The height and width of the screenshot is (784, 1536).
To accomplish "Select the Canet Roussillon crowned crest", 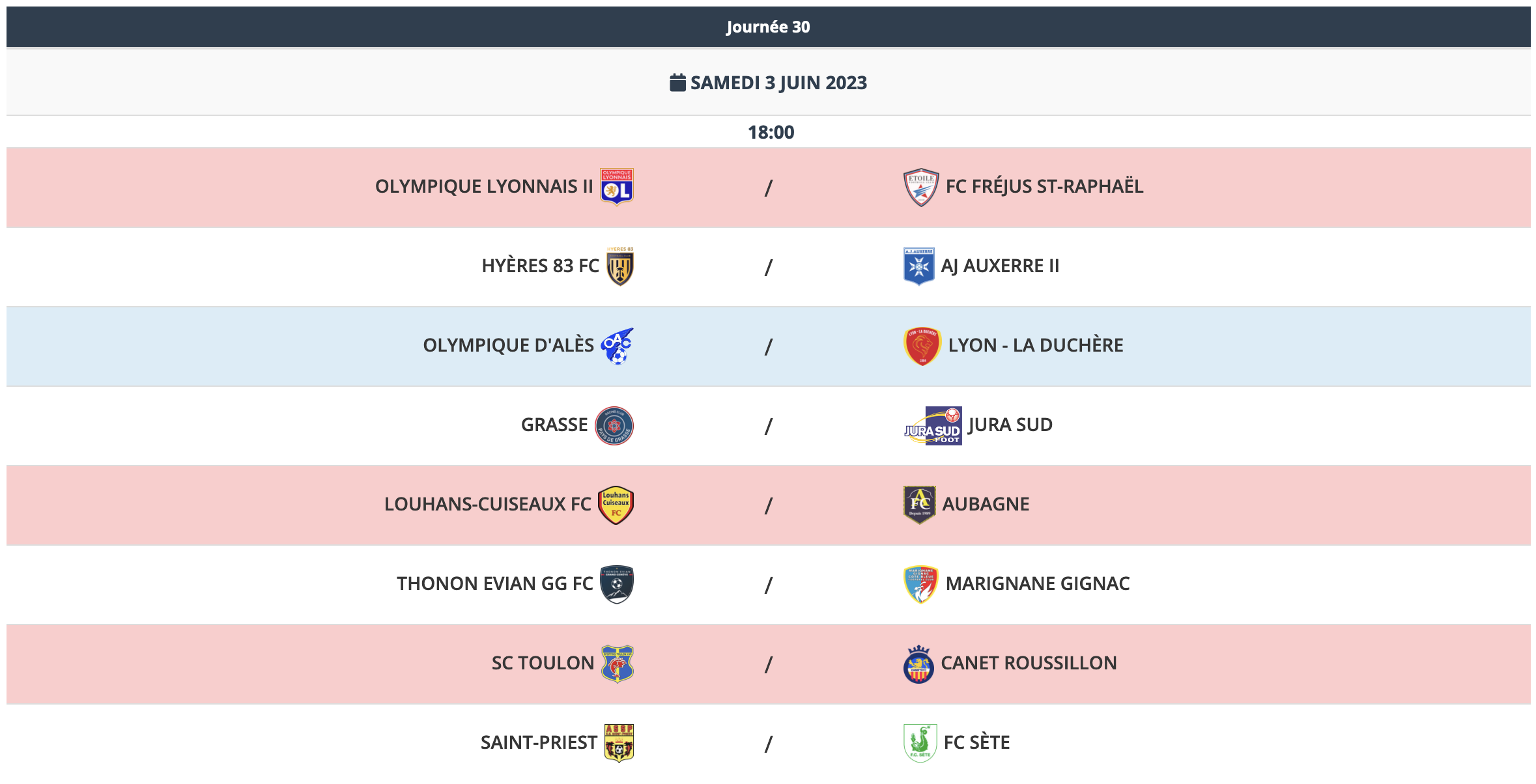I will pos(918,664).
